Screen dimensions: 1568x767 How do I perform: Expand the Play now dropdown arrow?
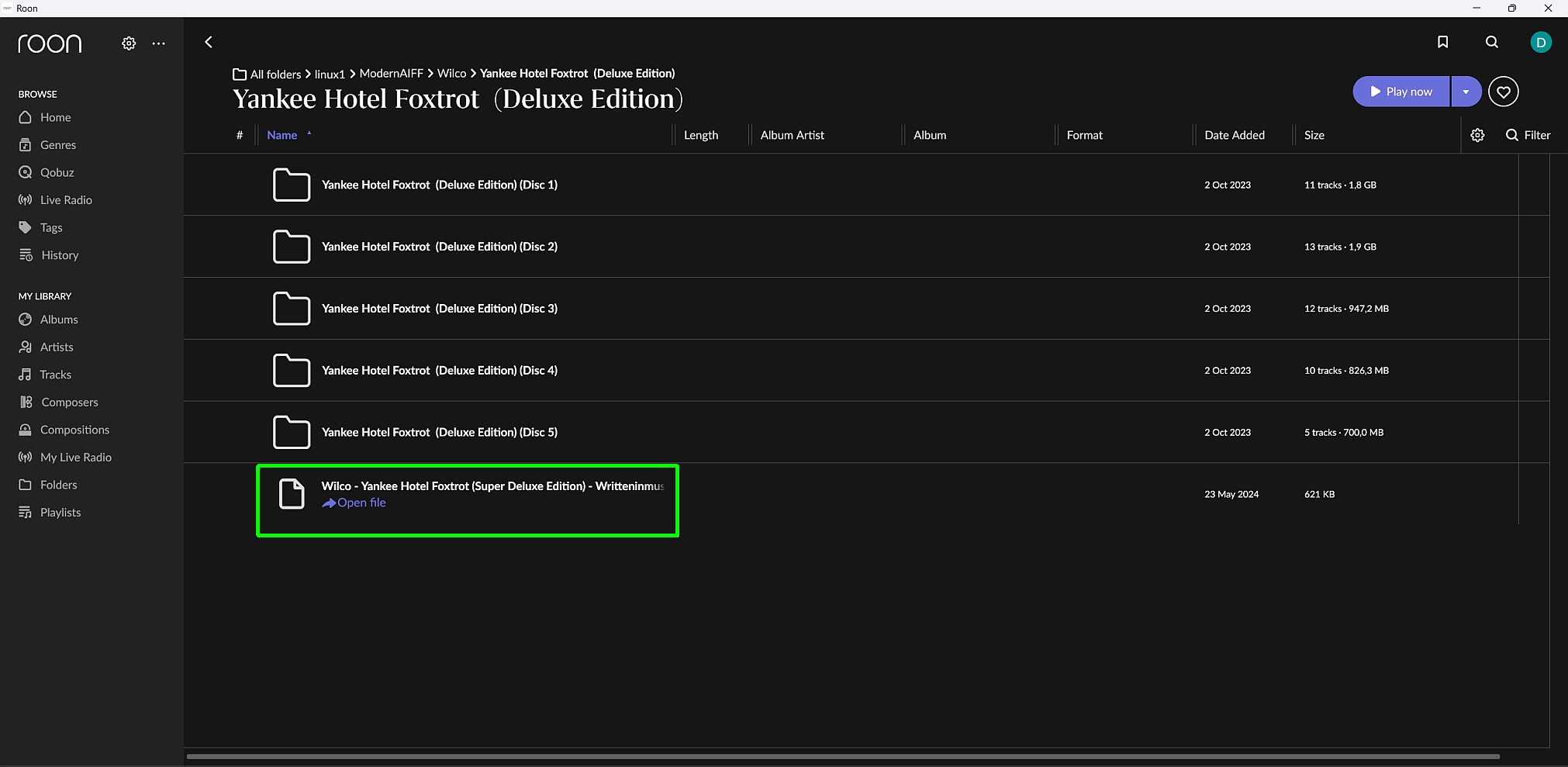tap(1466, 92)
